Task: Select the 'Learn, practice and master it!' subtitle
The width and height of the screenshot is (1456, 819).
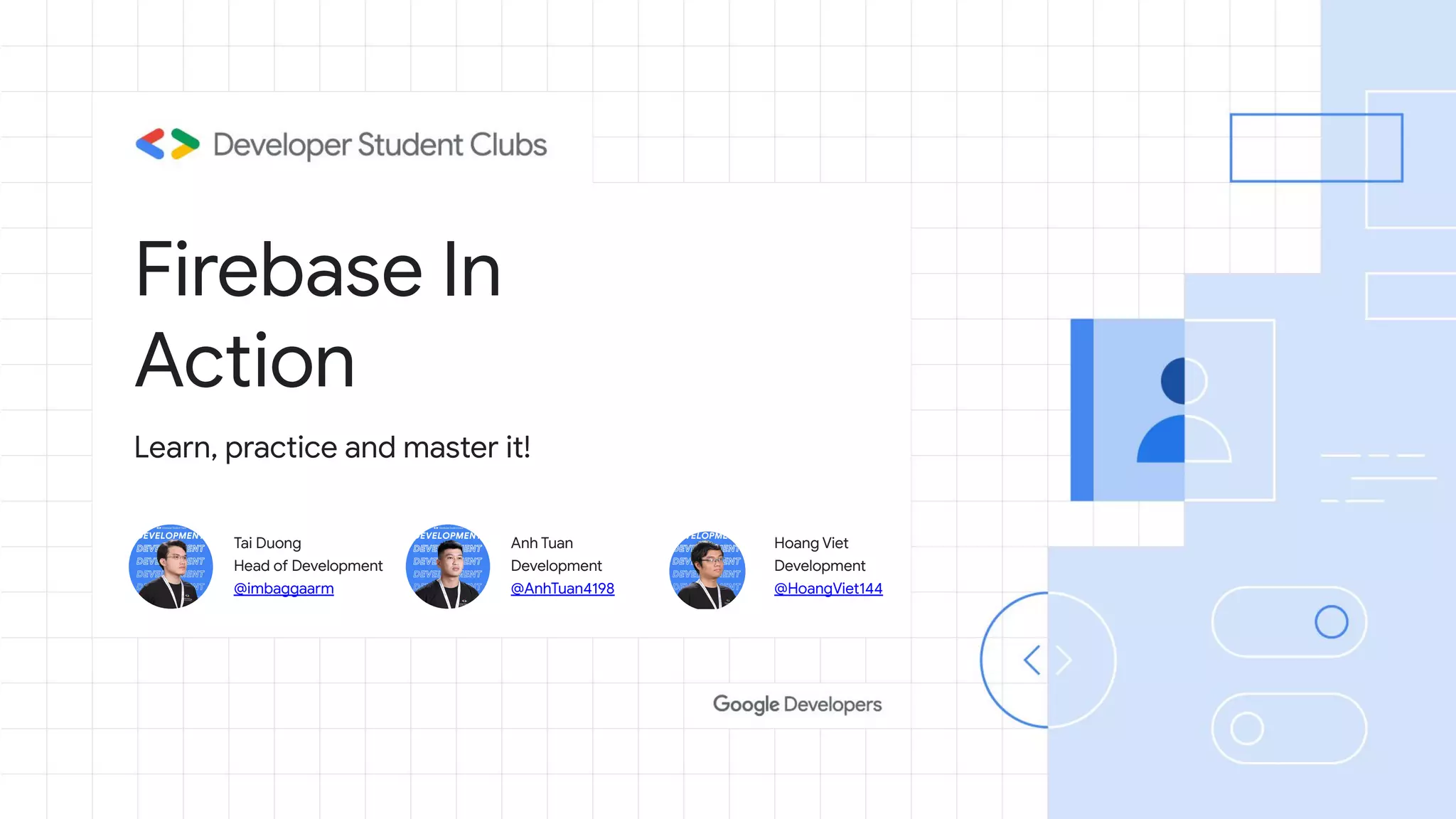Action: (332, 447)
